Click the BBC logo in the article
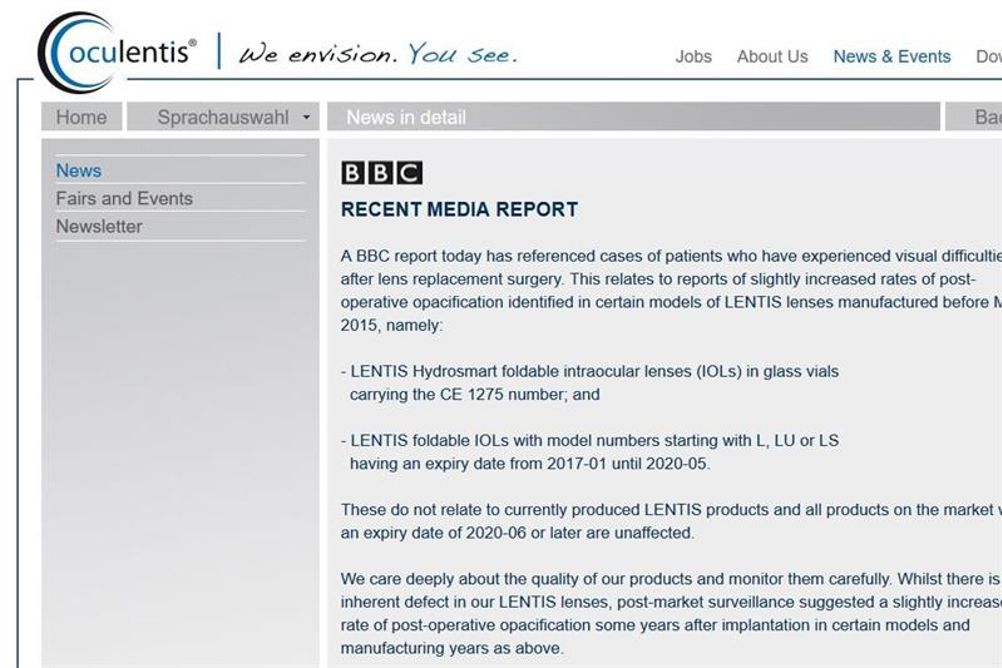This screenshot has height=668, width=1002. (382, 173)
